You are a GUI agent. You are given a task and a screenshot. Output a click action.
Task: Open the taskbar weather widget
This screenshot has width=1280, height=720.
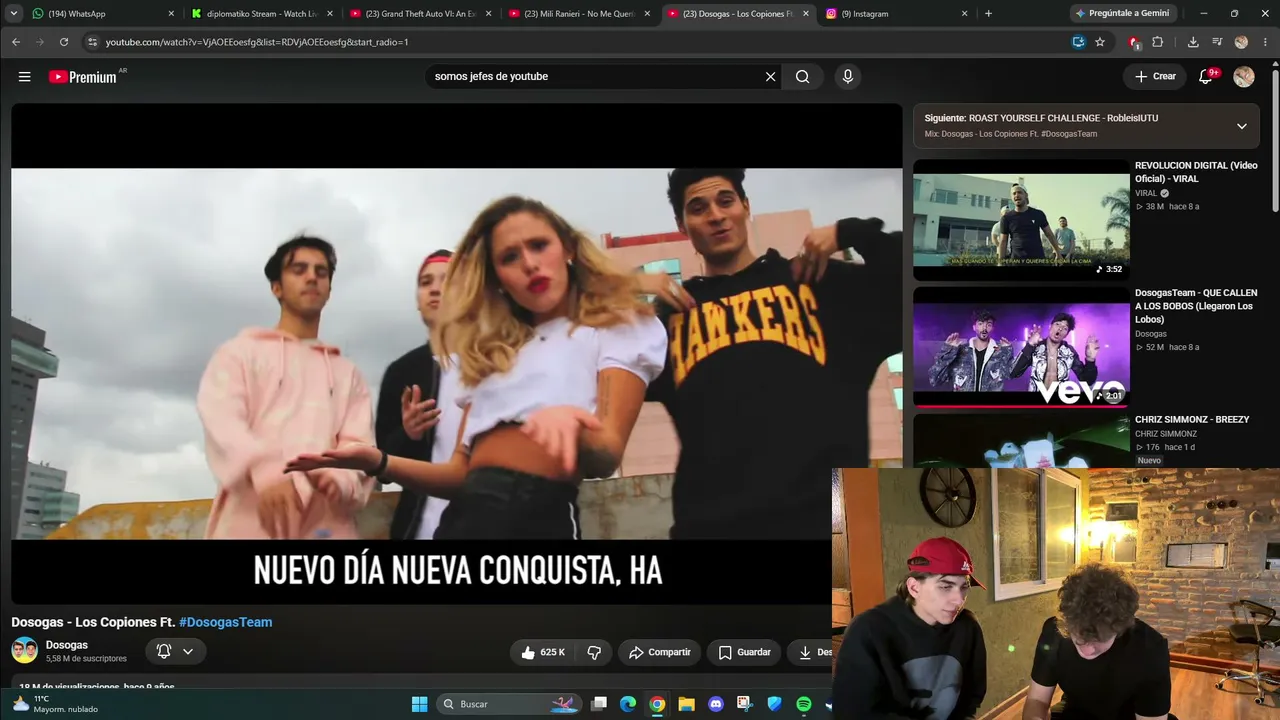pyautogui.click(x=56, y=704)
